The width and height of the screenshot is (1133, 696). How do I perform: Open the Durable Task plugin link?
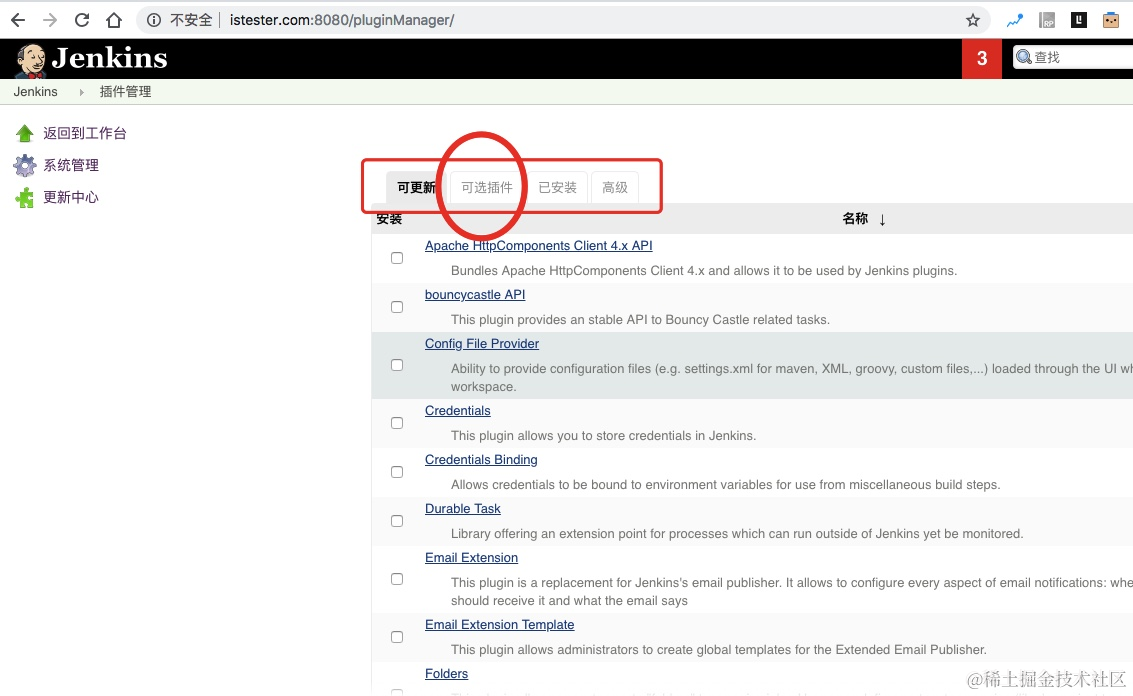[x=462, y=509]
